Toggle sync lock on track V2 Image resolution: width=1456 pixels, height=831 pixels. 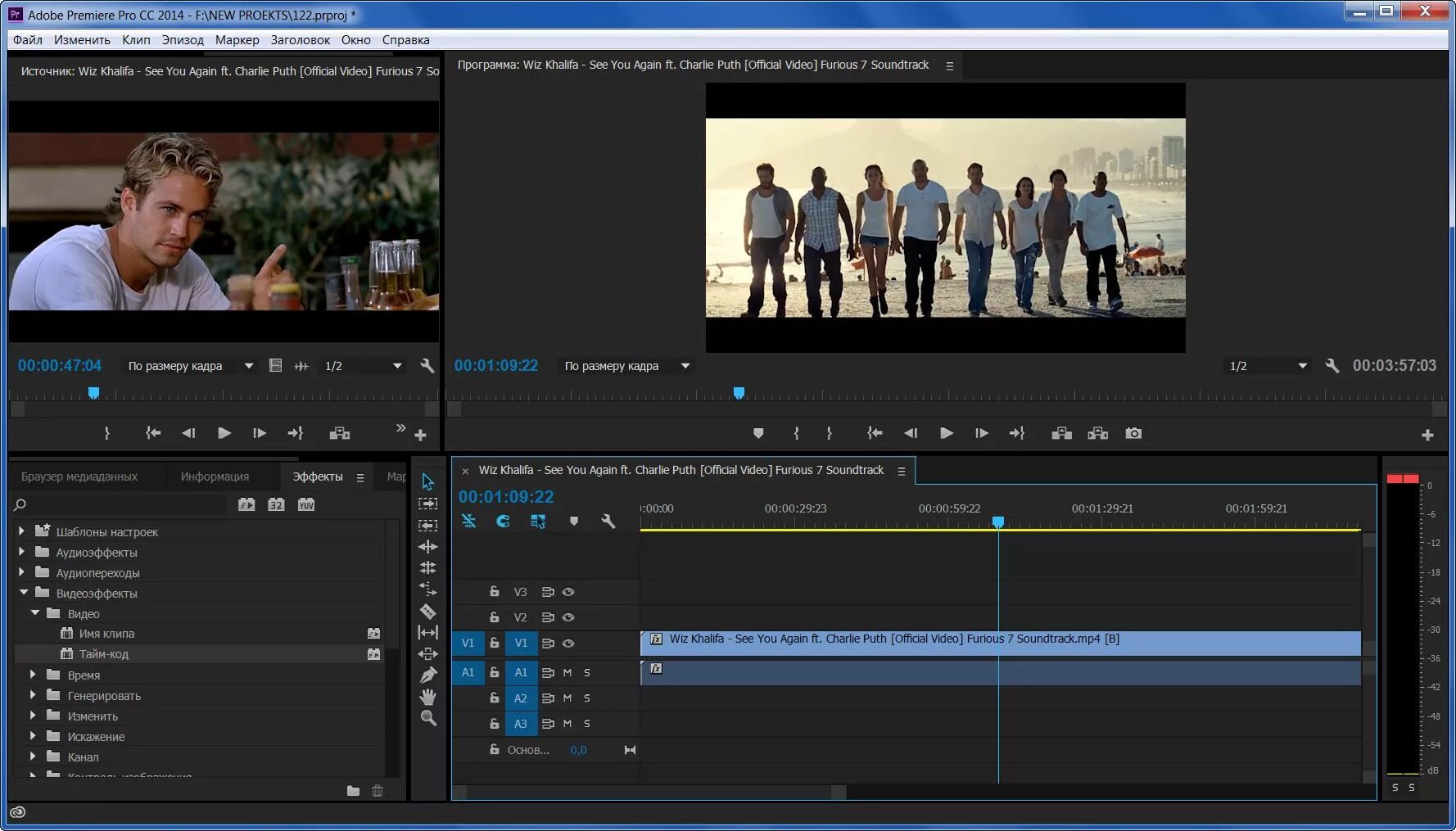[548, 617]
